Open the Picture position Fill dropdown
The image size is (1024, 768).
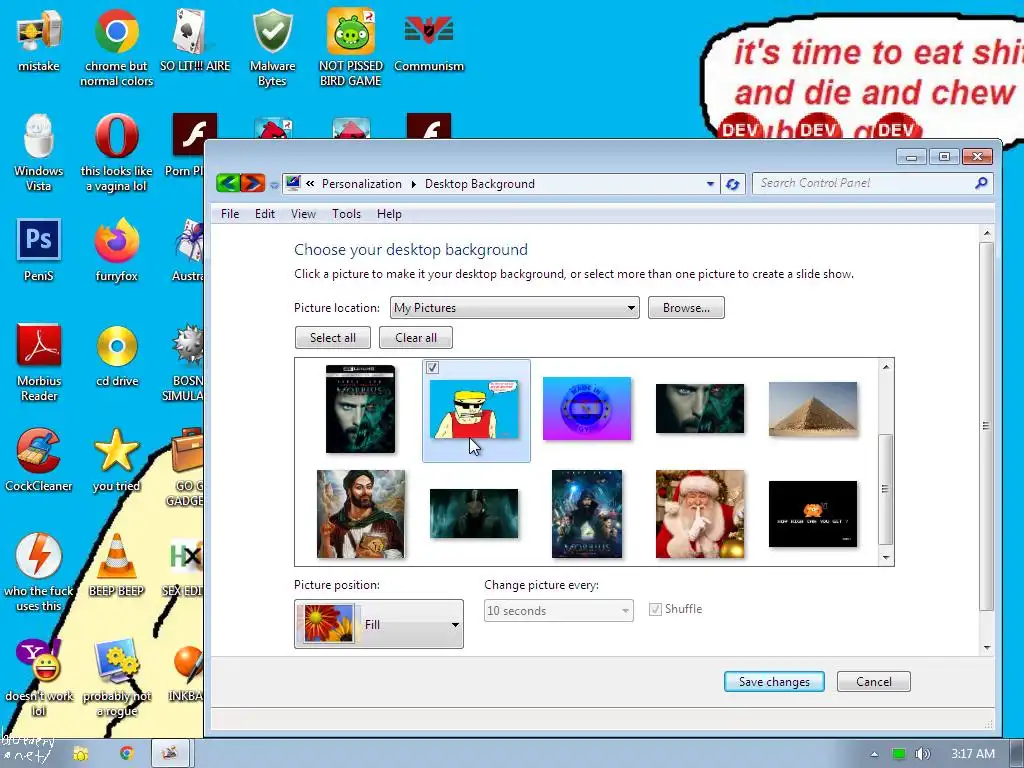click(x=379, y=624)
